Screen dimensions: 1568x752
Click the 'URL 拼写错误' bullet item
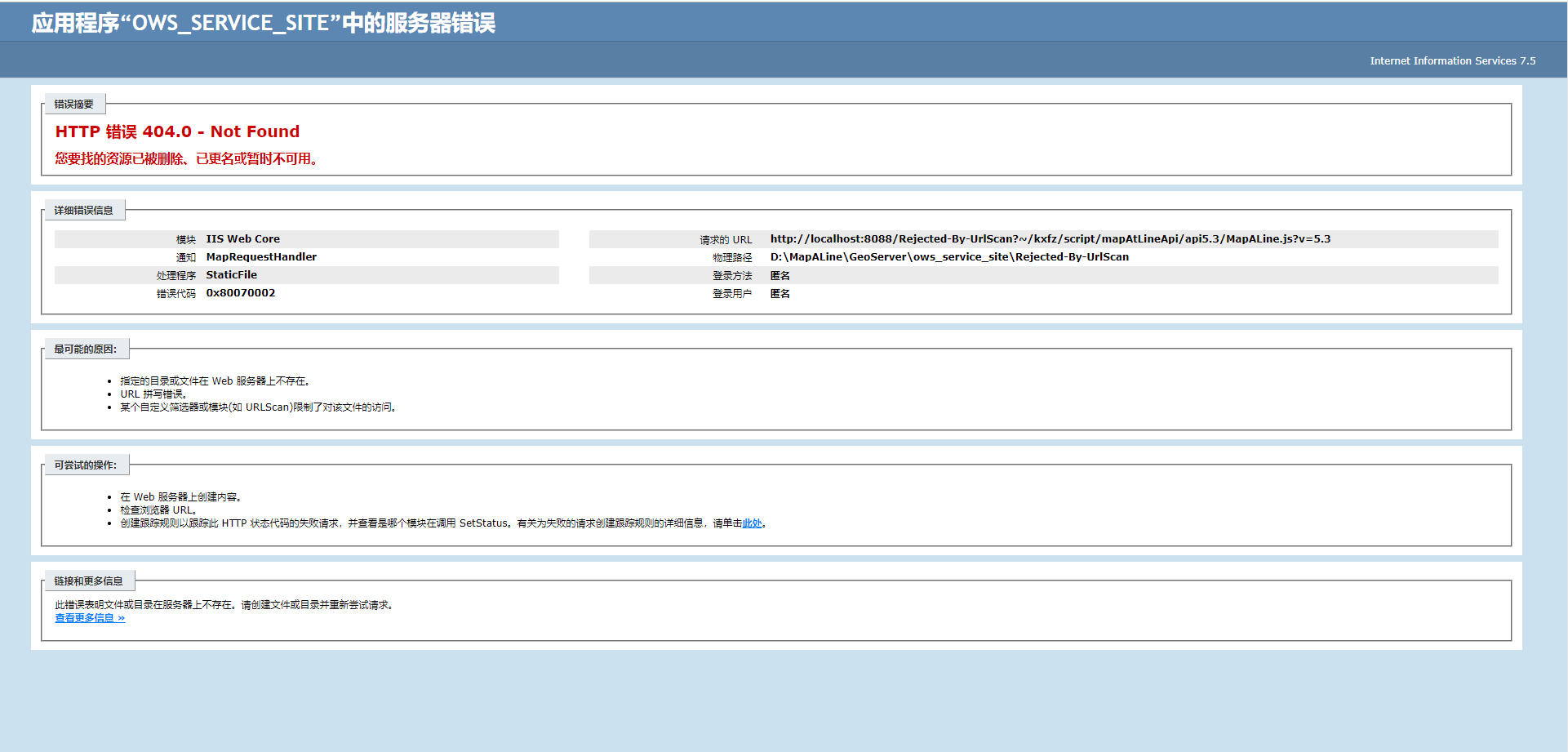pyautogui.click(x=154, y=394)
